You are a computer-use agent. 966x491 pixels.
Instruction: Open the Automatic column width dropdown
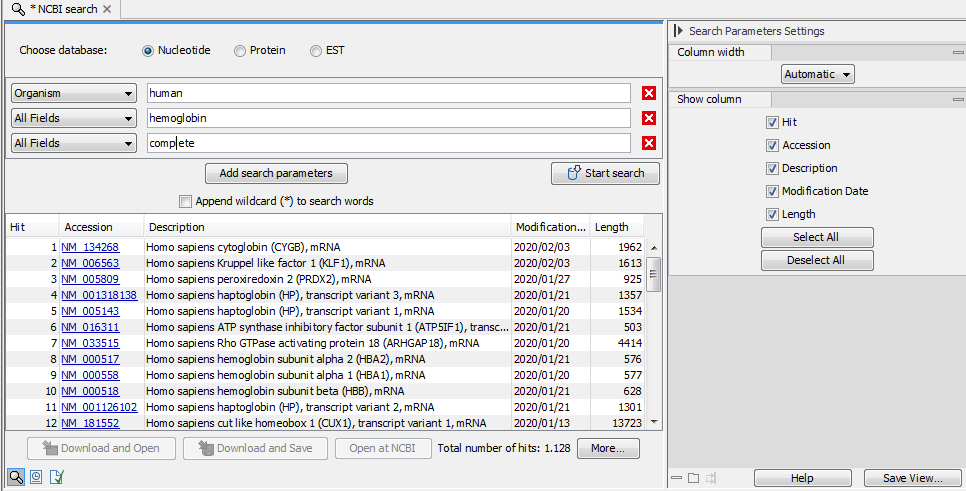pos(817,74)
